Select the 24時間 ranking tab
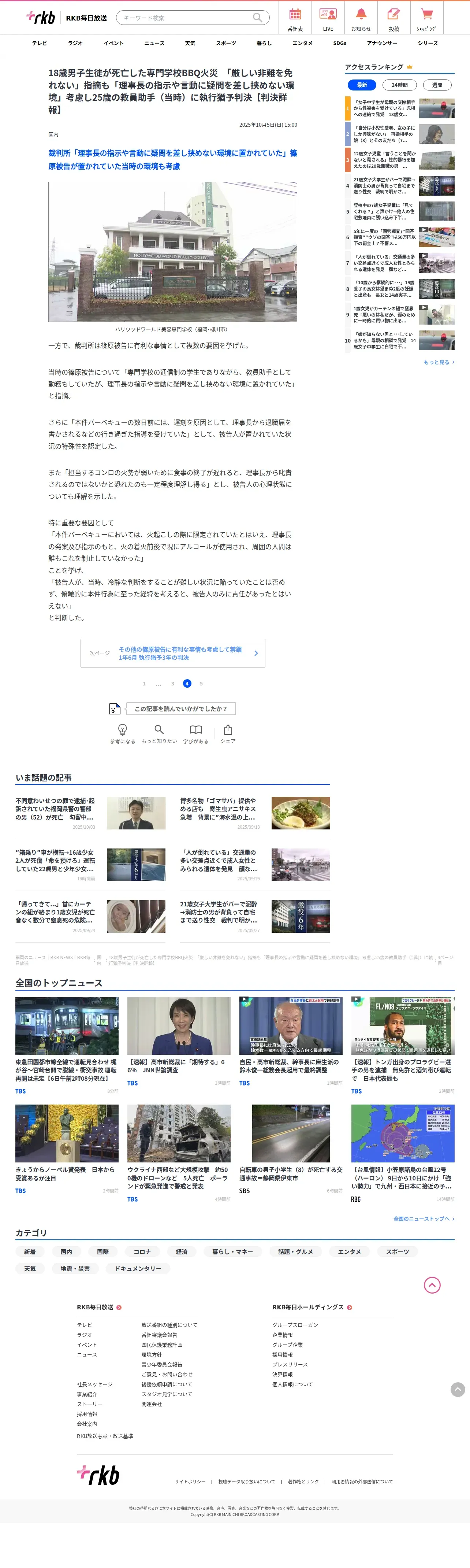 click(x=399, y=85)
